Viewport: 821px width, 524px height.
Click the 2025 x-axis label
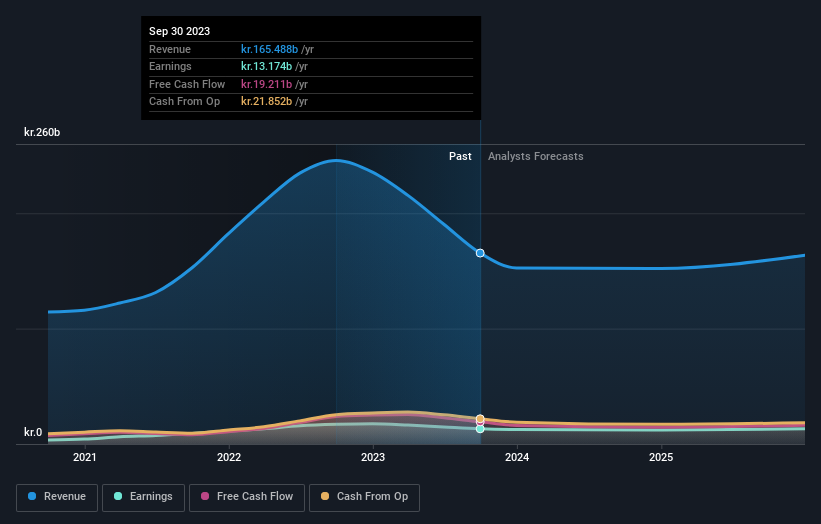661,457
